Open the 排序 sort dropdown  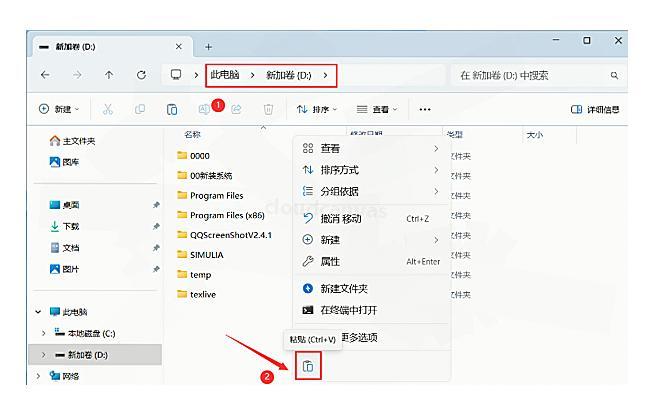coord(316,109)
